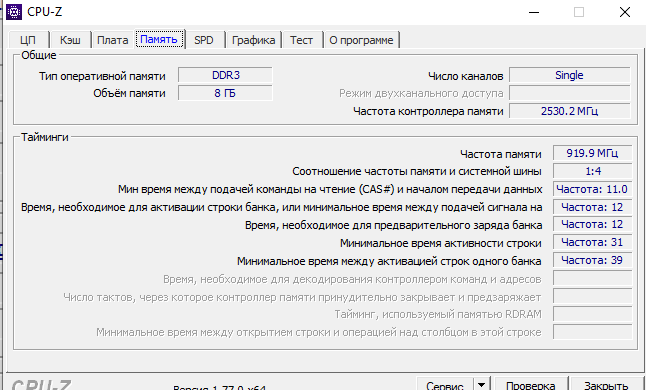Click the DDR3 memory type field

coord(225,75)
